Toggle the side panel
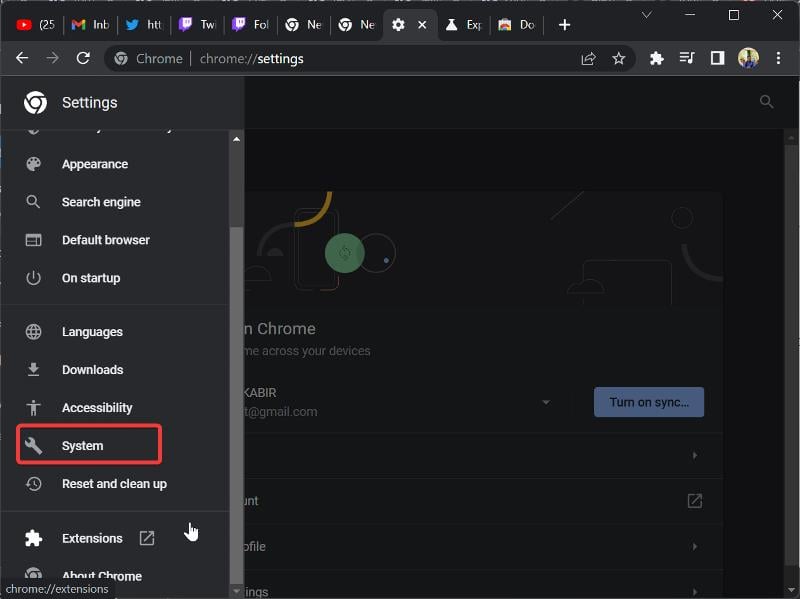Screen dimensions: 800x599 pyautogui.click(x=717, y=58)
